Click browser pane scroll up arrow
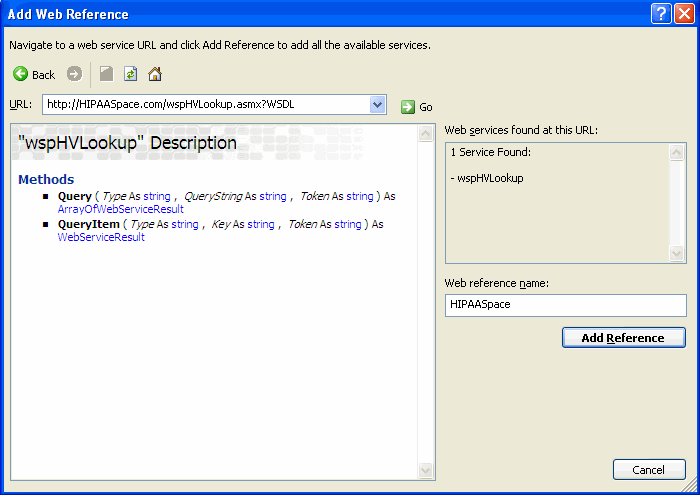Screen dimensions: 700x495 coord(425,133)
